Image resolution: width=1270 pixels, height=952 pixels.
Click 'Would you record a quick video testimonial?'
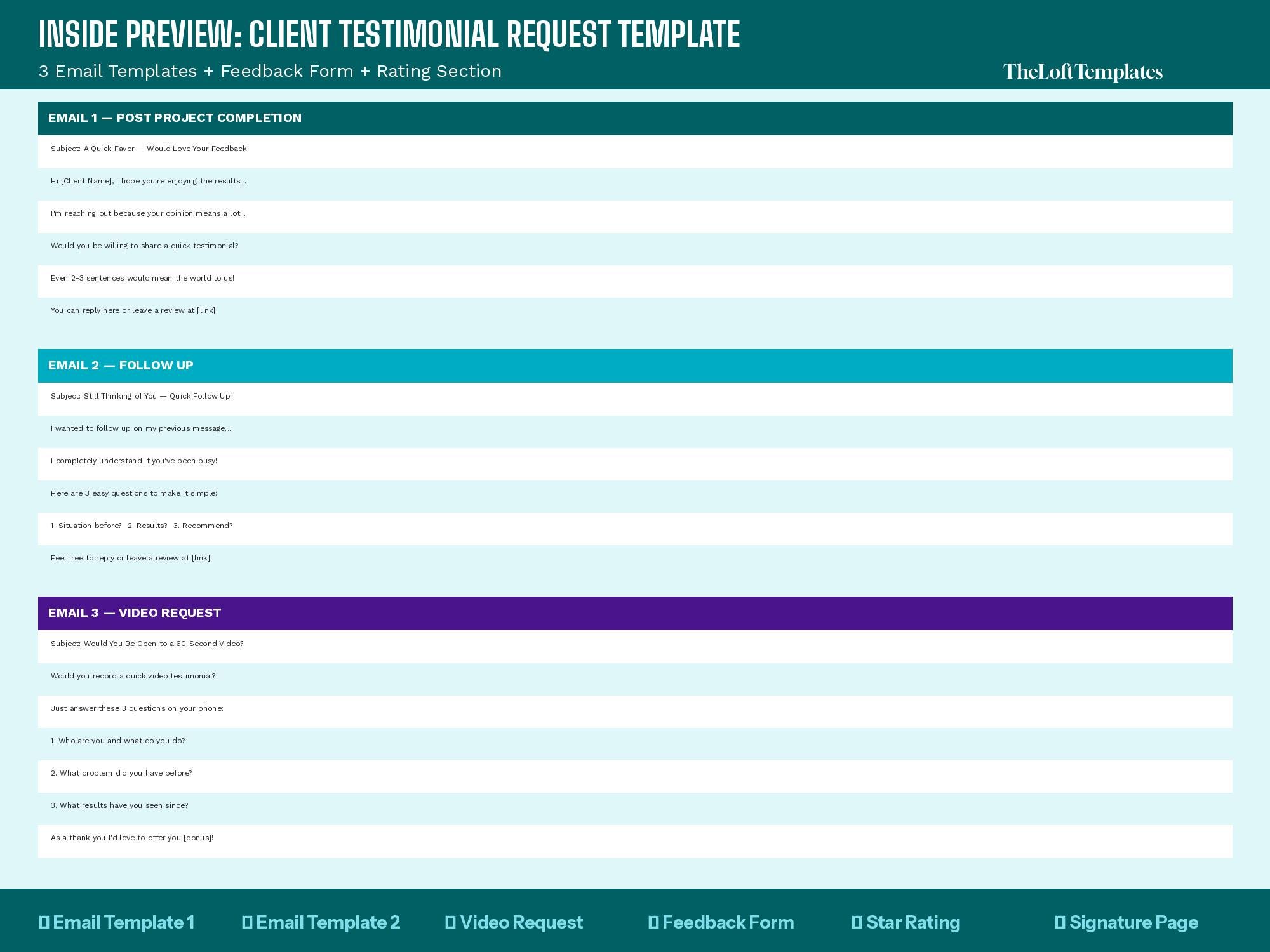(x=133, y=676)
